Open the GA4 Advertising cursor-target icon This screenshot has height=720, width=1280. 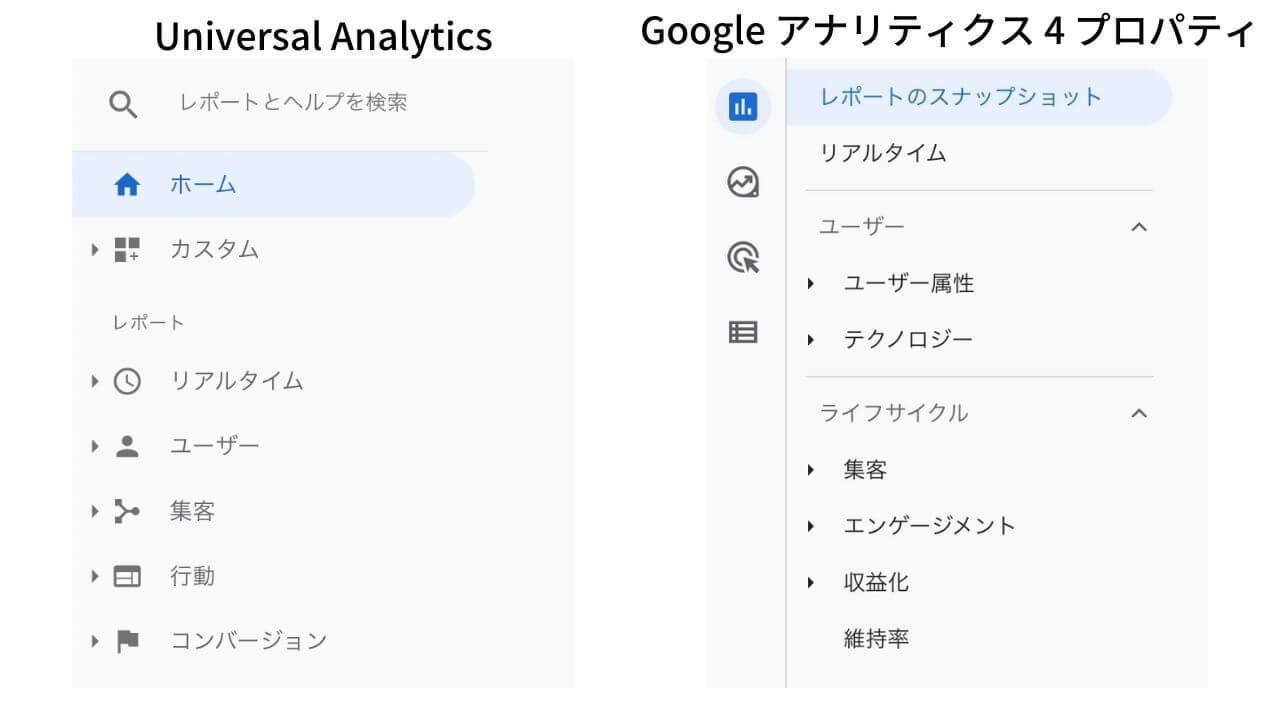click(x=743, y=258)
